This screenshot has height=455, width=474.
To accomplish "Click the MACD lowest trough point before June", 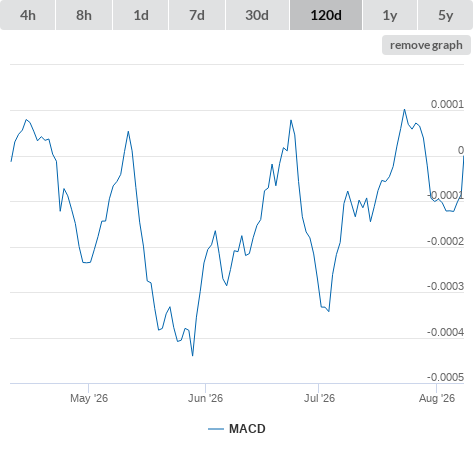I will (193, 356).
